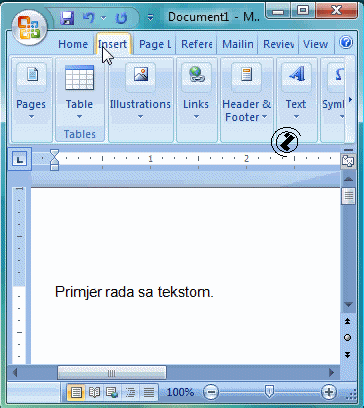The width and height of the screenshot is (364, 408).
Task: Click the Header & Footer icon
Action: point(246,77)
